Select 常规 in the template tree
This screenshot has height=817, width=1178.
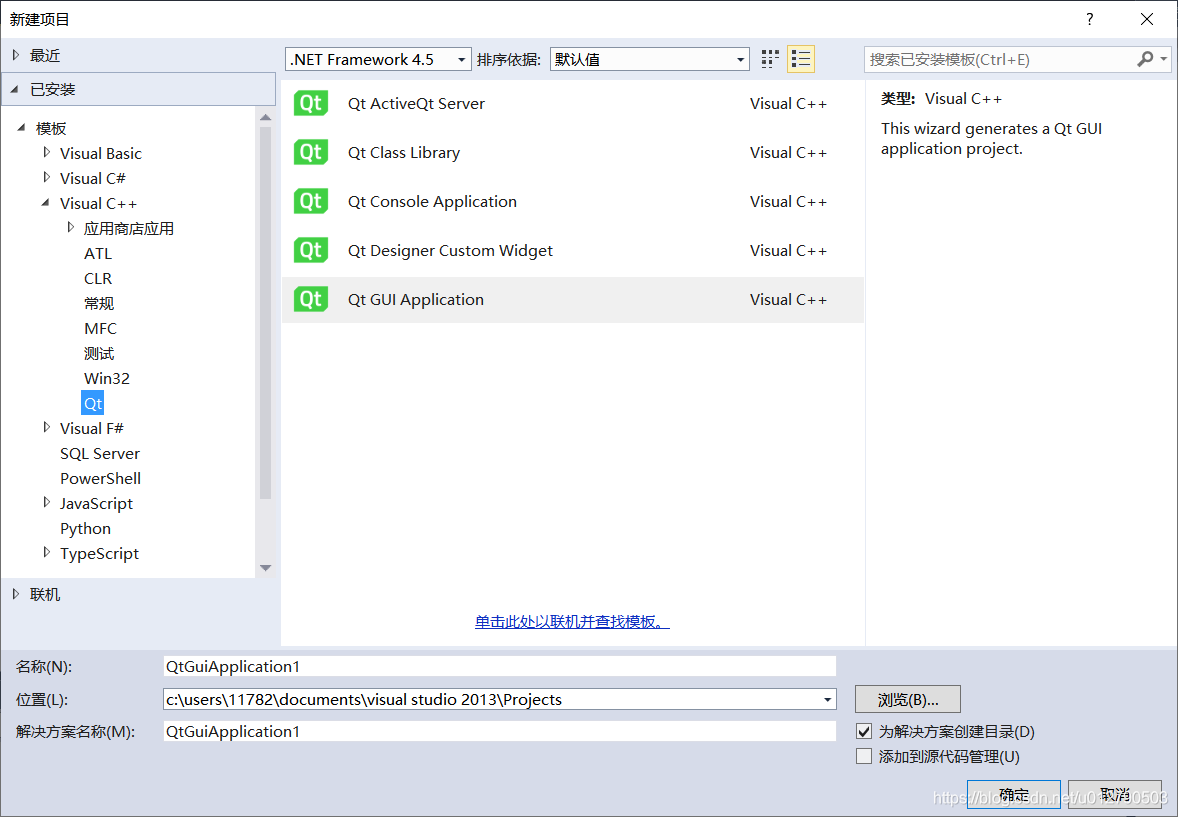point(99,304)
